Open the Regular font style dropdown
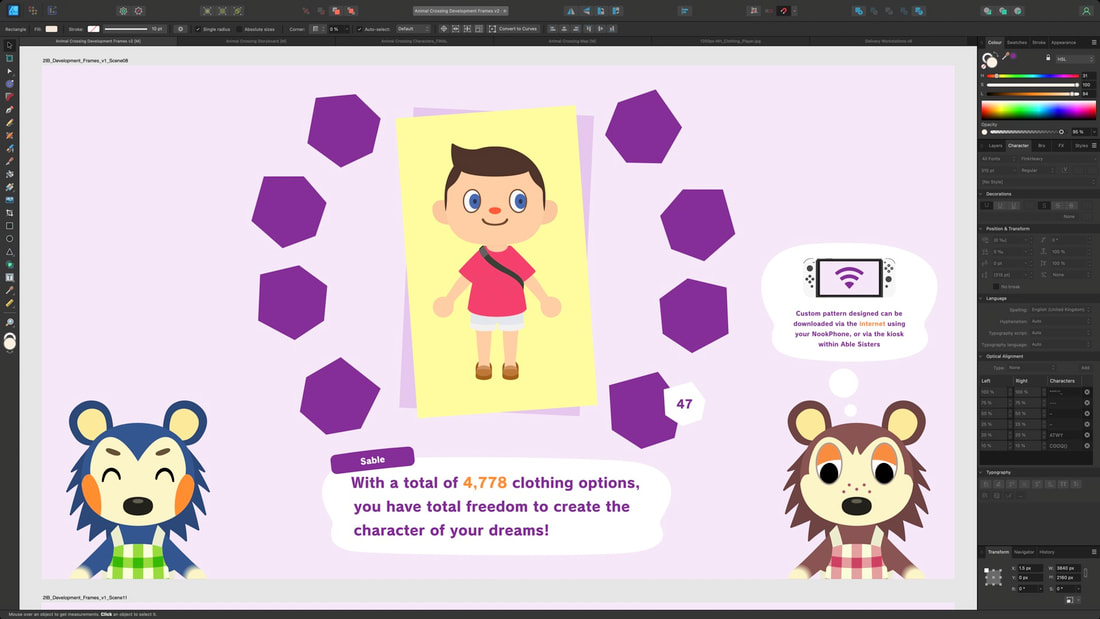Image resolution: width=1100 pixels, height=619 pixels. click(1037, 170)
